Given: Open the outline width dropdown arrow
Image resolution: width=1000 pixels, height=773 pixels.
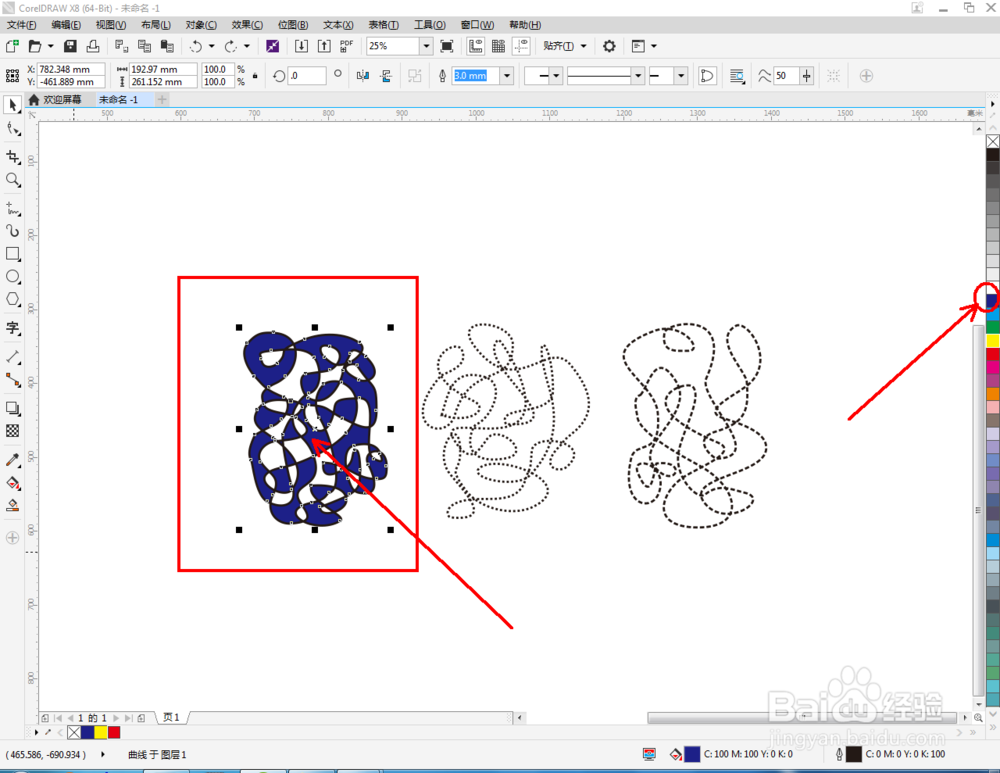Looking at the screenshot, I should point(507,76).
